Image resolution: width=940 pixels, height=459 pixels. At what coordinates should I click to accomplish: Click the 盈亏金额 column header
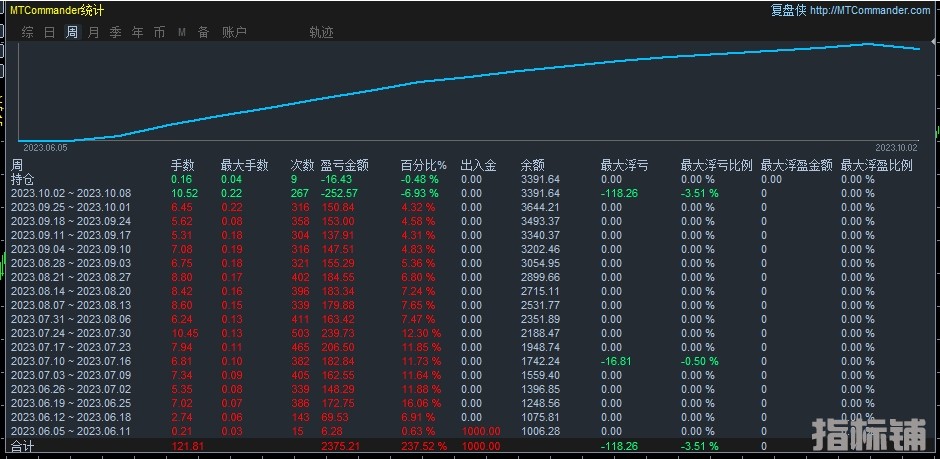click(345, 166)
